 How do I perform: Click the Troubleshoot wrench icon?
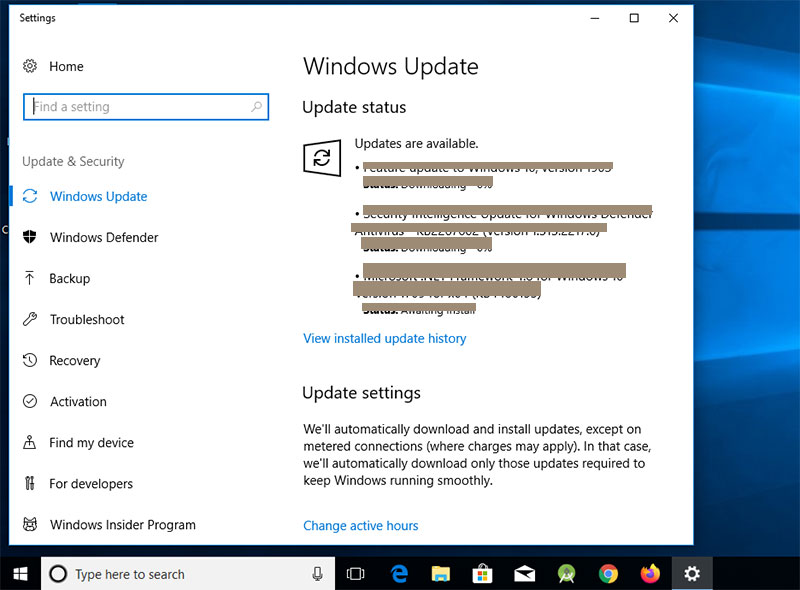click(30, 319)
